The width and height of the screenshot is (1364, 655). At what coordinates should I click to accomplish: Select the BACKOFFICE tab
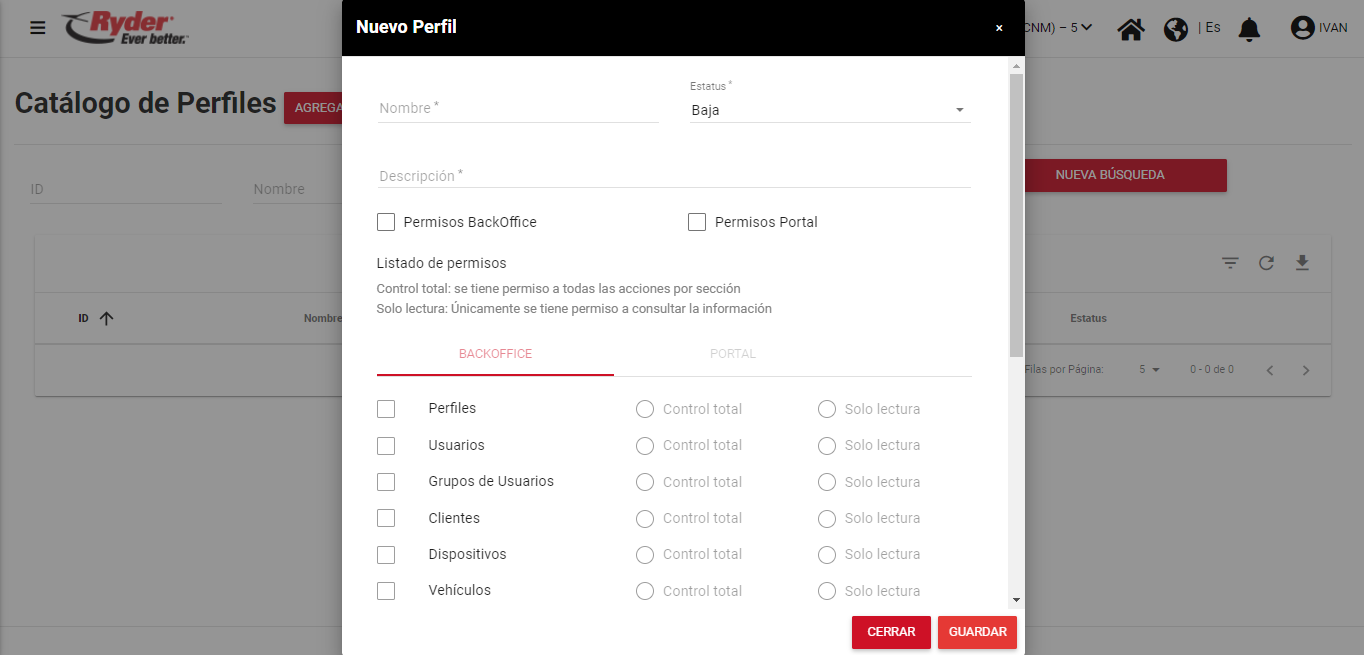495,354
